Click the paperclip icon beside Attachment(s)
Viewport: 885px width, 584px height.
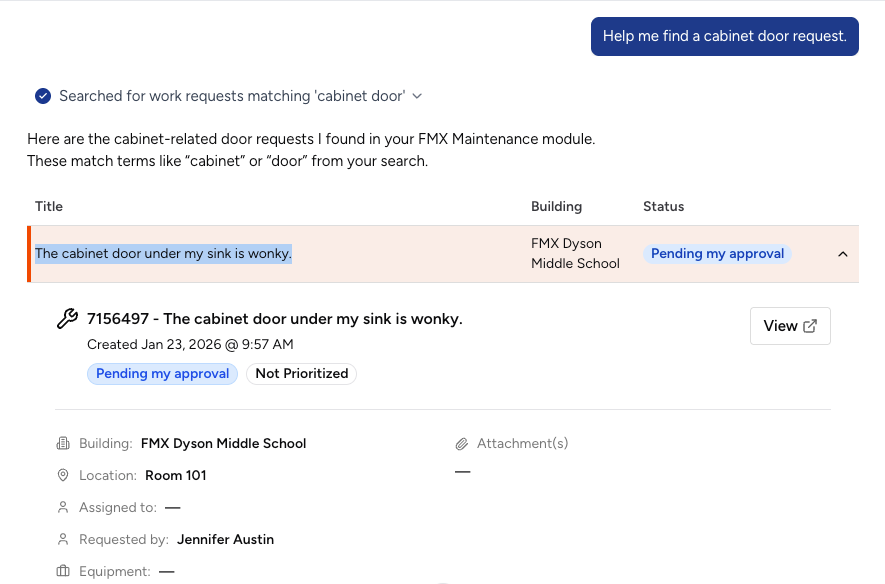(x=461, y=443)
